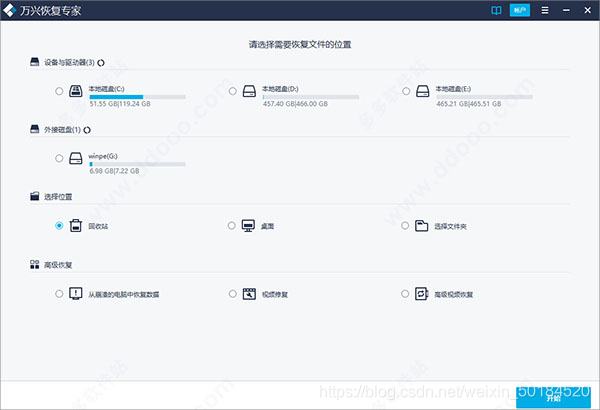Select the 桌面 desktop radio button
Viewport: 600px width, 410px height.
pos(232,225)
